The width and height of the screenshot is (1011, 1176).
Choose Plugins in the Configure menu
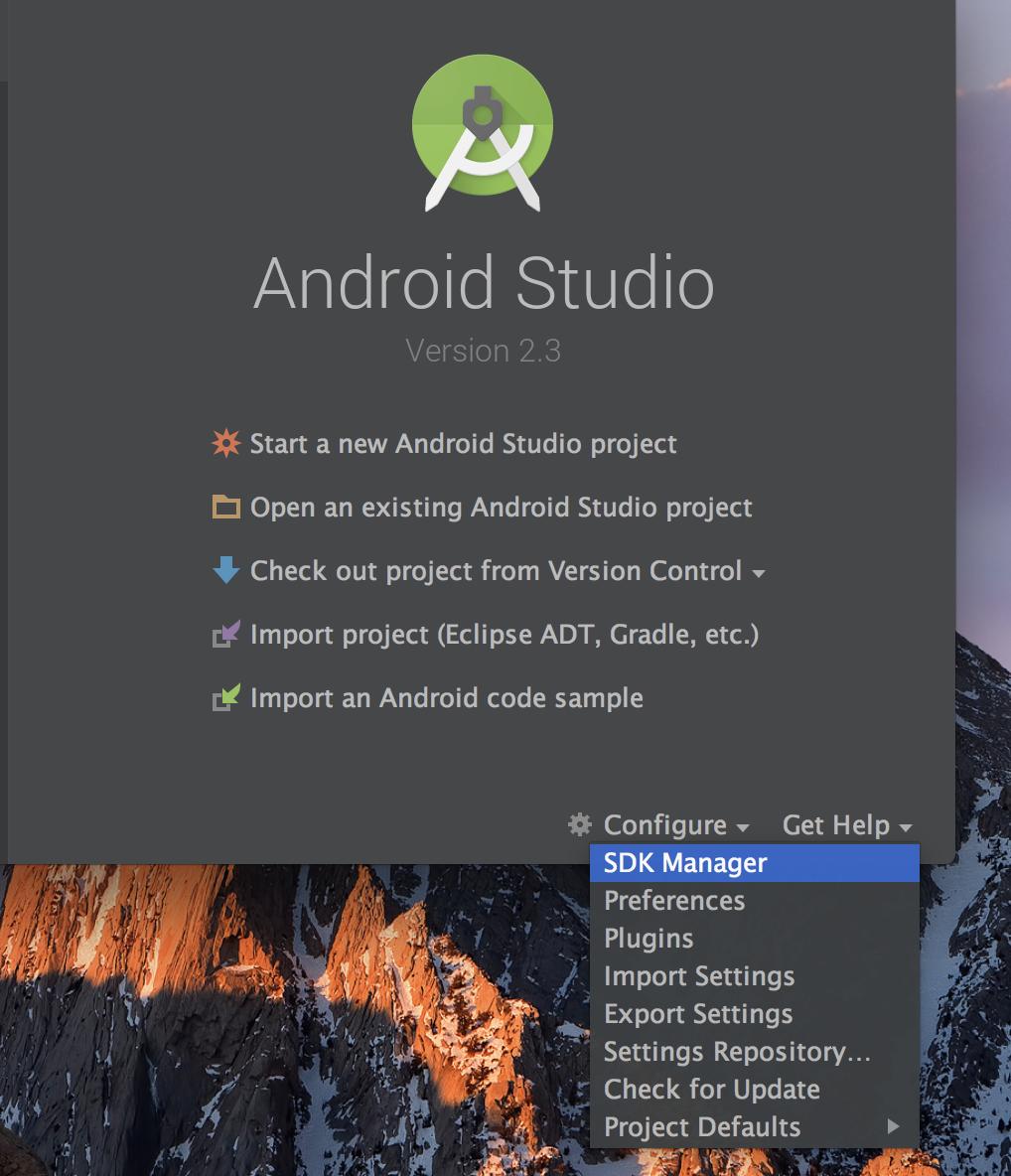pos(755,939)
